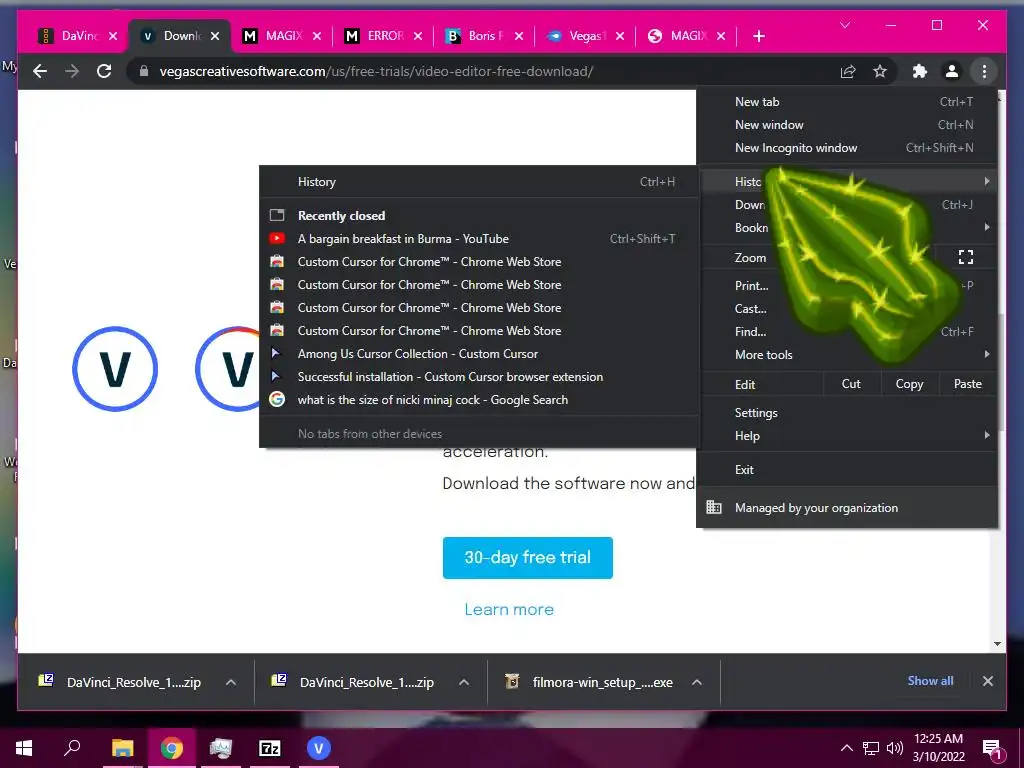This screenshot has height=768, width=1024.
Task: Click Paste in the Edit row
Action: [x=967, y=384]
